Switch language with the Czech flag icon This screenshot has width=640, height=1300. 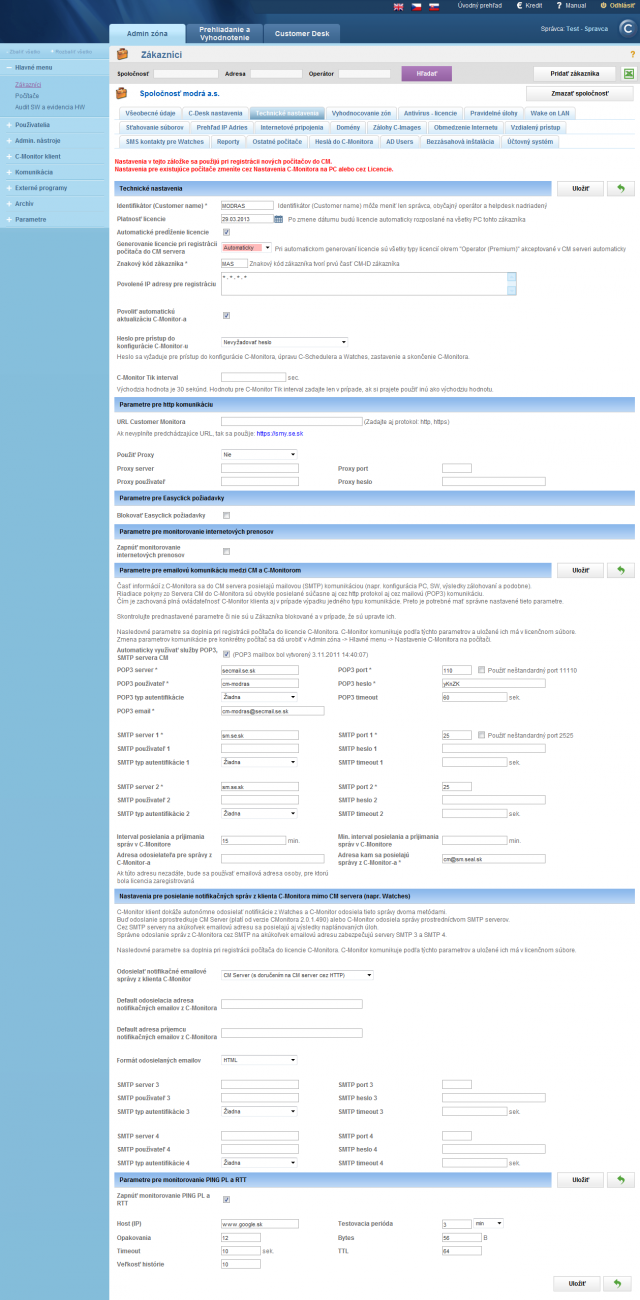tap(417, 6)
